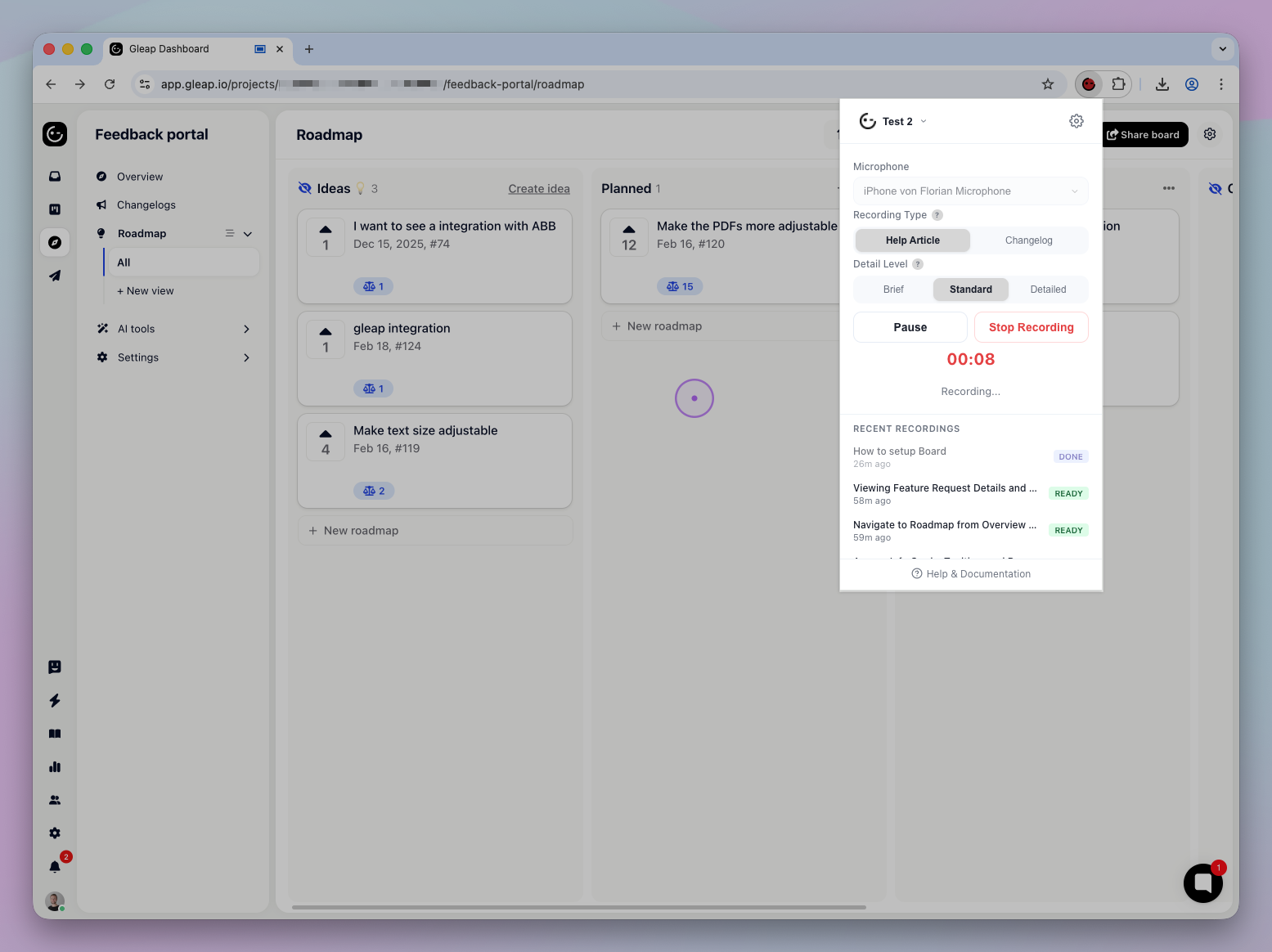The image size is (1272, 952).
Task: Click the Detail Level help question mark
Action: (x=918, y=264)
